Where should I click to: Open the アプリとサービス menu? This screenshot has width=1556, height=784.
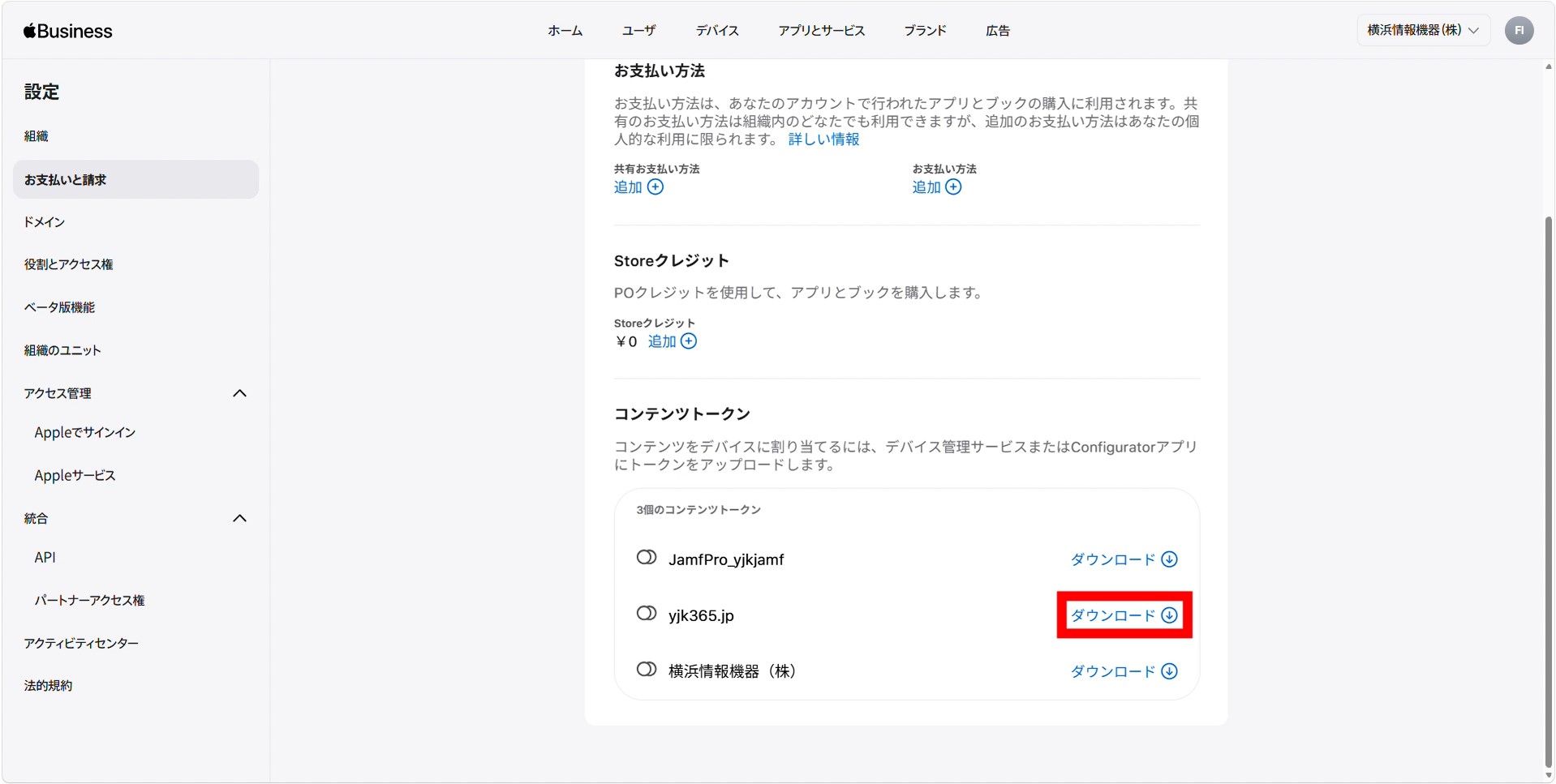pyautogui.click(x=821, y=31)
